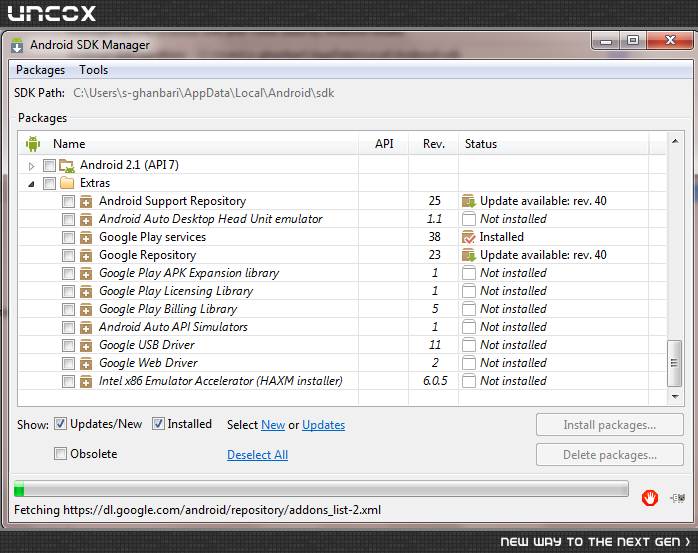Enable the Obsolete show filter

[x=60, y=454]
